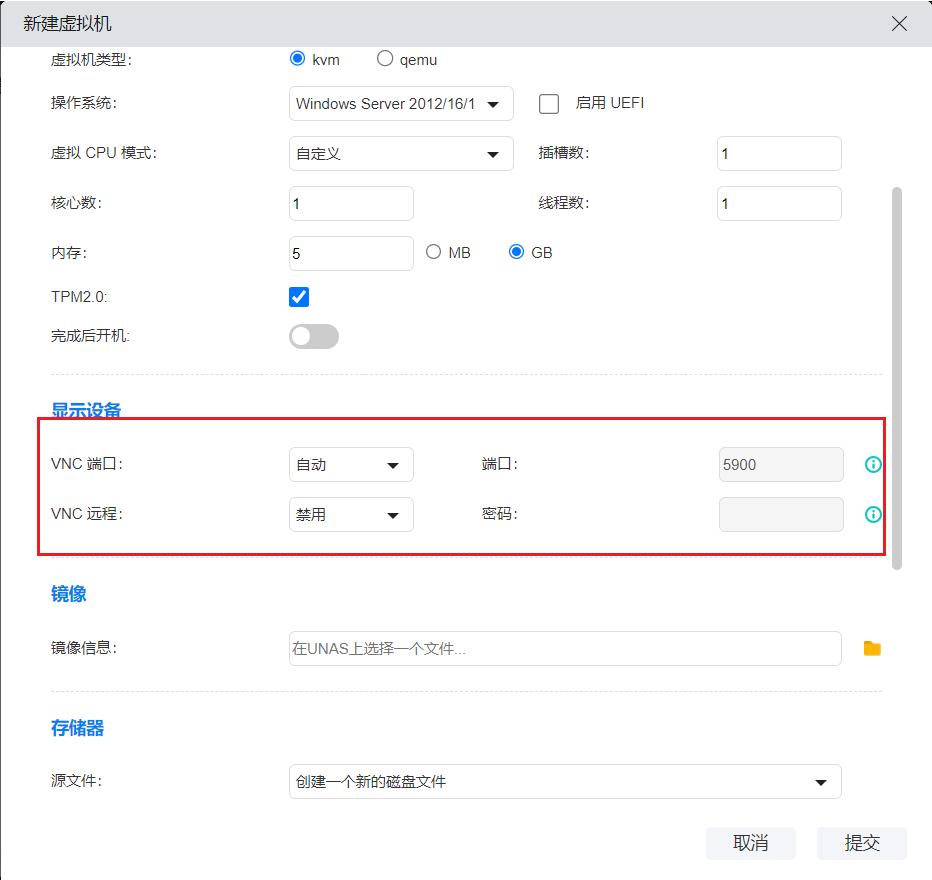Click the 镜像 section heading
The height and width of the screenshot is (880, 932).
(x=69, y=594)
